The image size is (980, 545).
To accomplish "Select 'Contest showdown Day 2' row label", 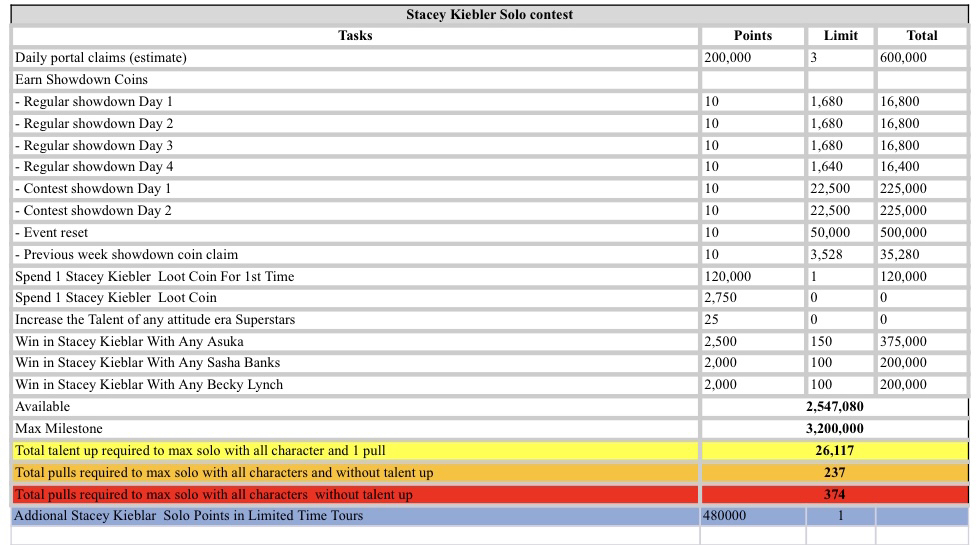I will 355,210.
